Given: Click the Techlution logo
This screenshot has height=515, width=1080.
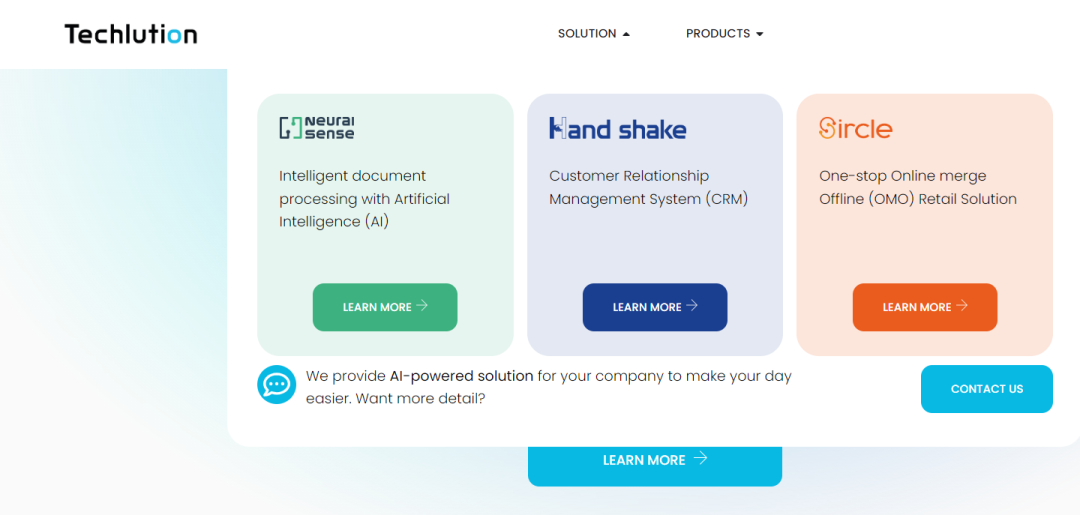Looking at the screenshot, I should 131,34.
